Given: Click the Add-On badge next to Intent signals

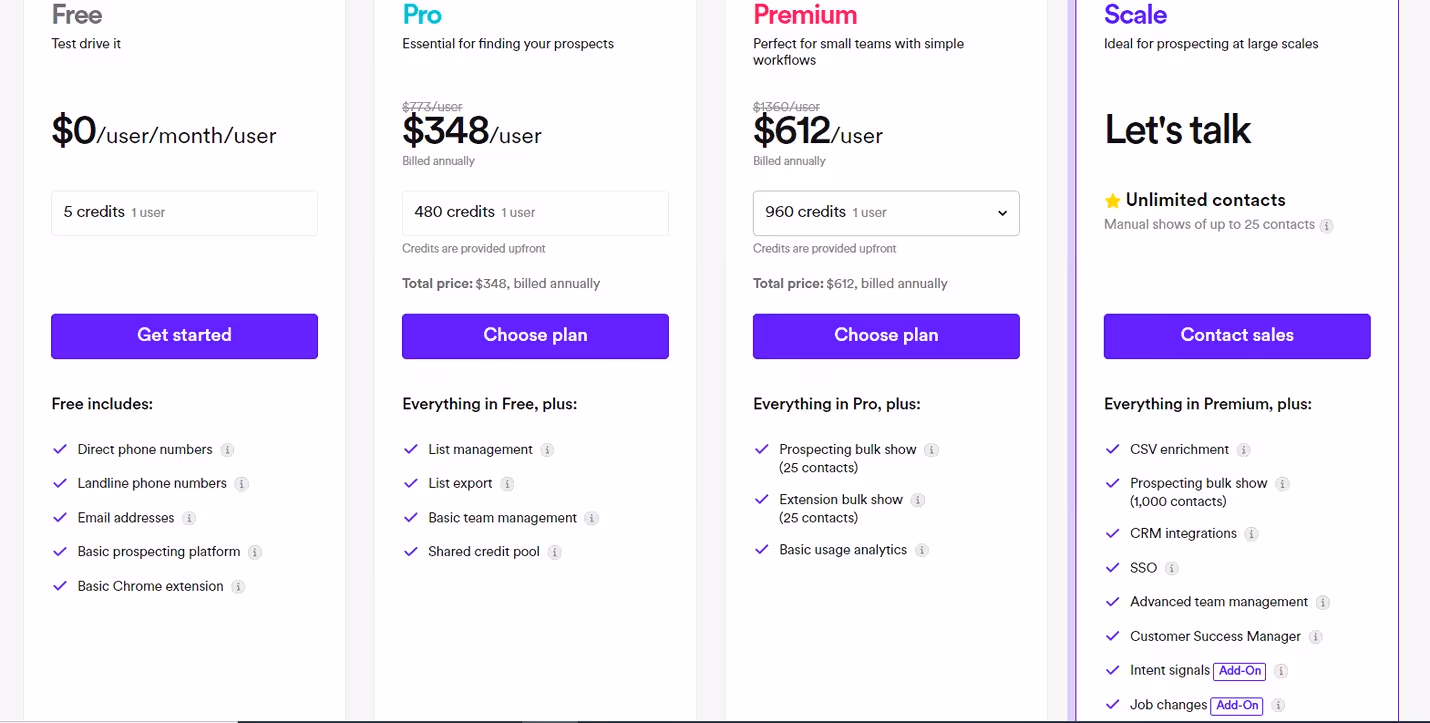Looking at the screenshot, I should pyautogui.click(x=1239, y=670).
